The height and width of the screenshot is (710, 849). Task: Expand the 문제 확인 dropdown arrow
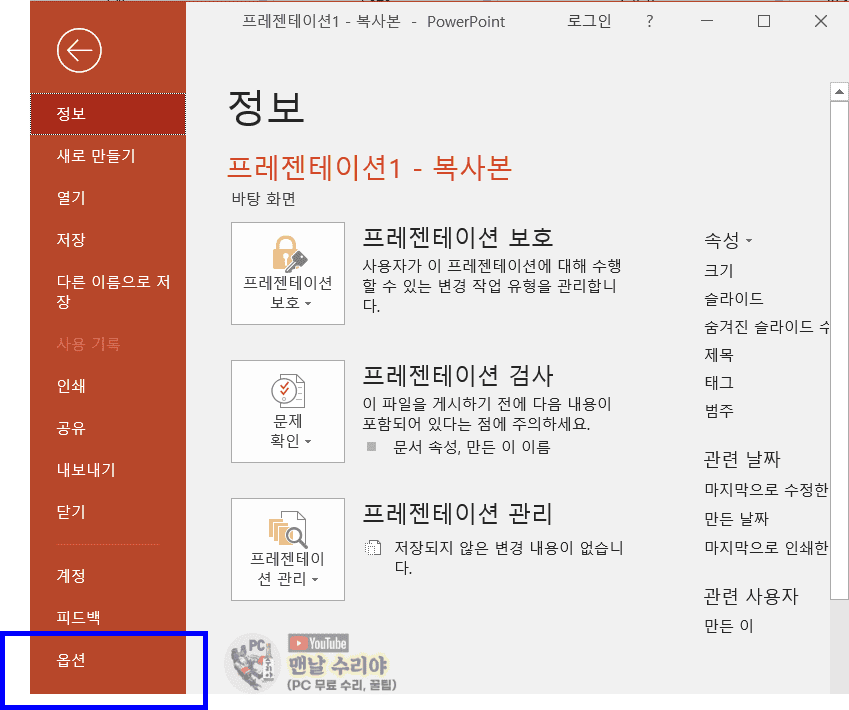tap(308, 442)
